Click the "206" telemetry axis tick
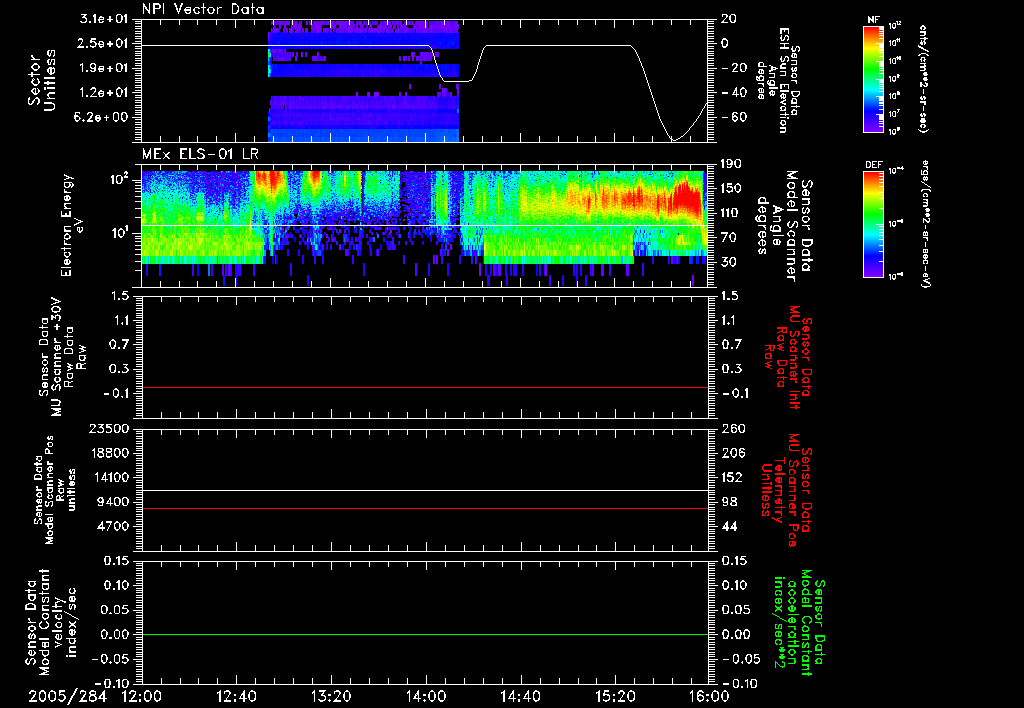The image size is (1024, 708). (733, 453)
